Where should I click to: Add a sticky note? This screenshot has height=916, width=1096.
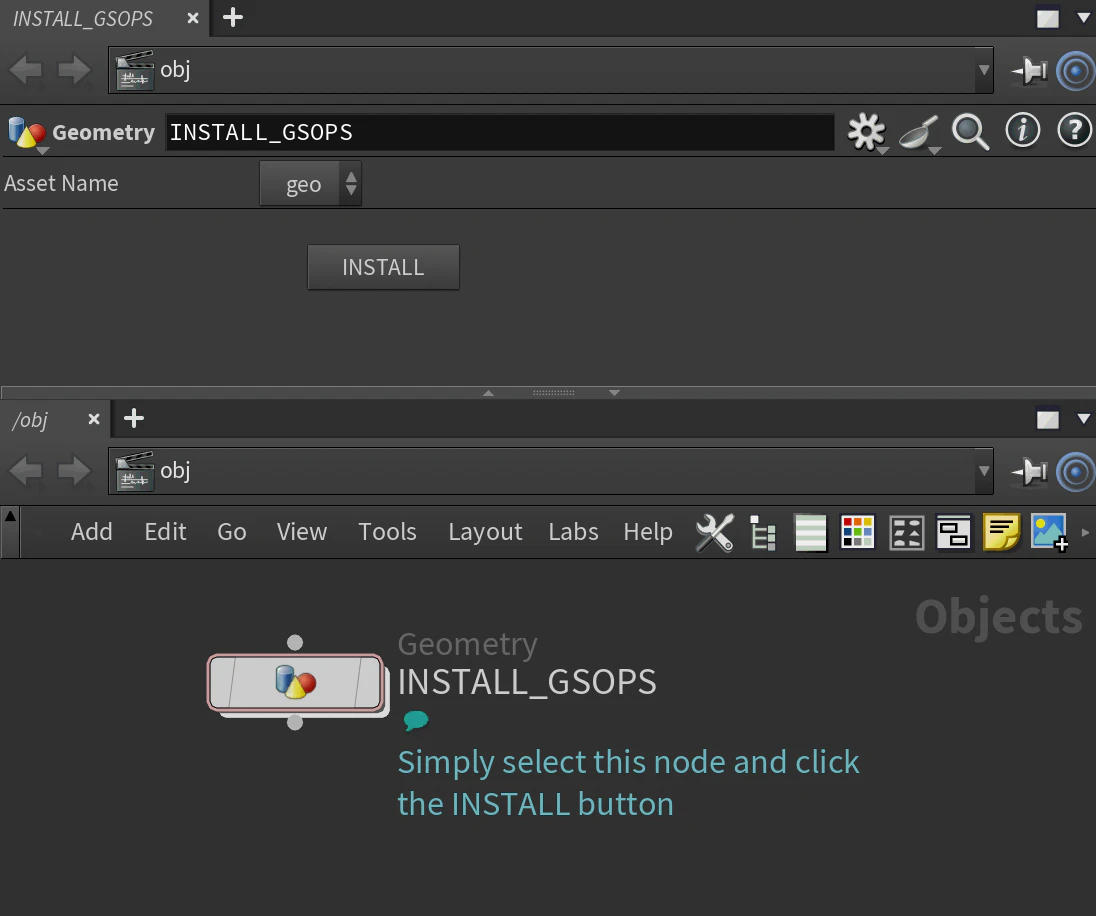click(1002, 533)
